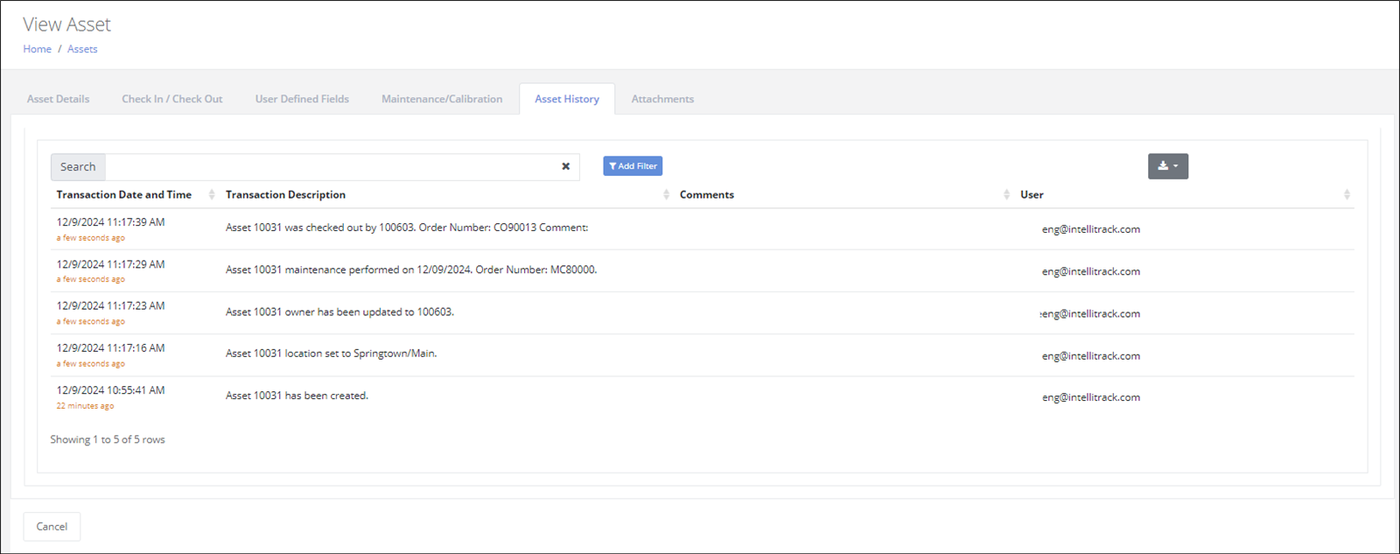Screen dimensions: 1400x554
Task: Go to the Home breadcrumb link
Action: (37, 49)
